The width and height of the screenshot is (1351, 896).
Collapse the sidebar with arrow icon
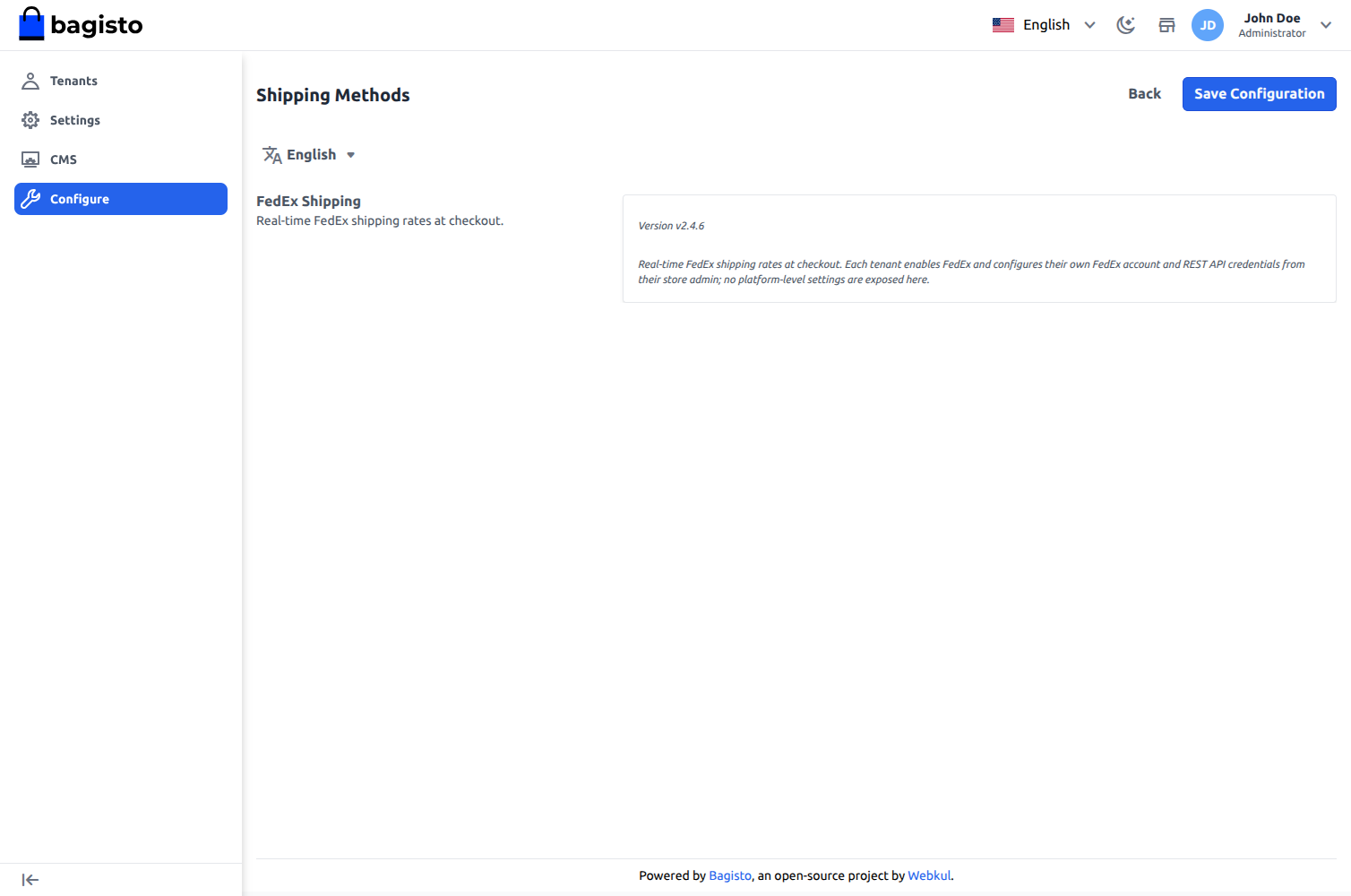click(30, 880)
